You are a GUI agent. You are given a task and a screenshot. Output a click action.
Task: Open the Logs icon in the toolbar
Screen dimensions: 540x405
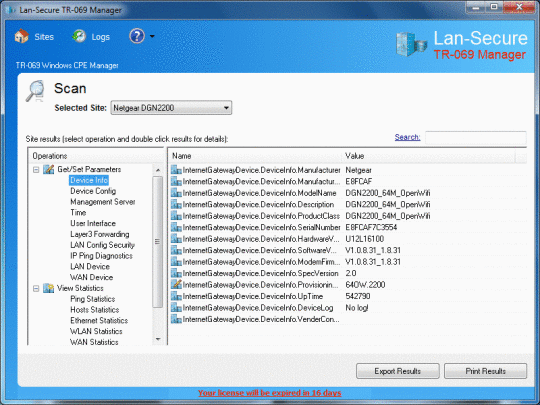coord(79,36)
